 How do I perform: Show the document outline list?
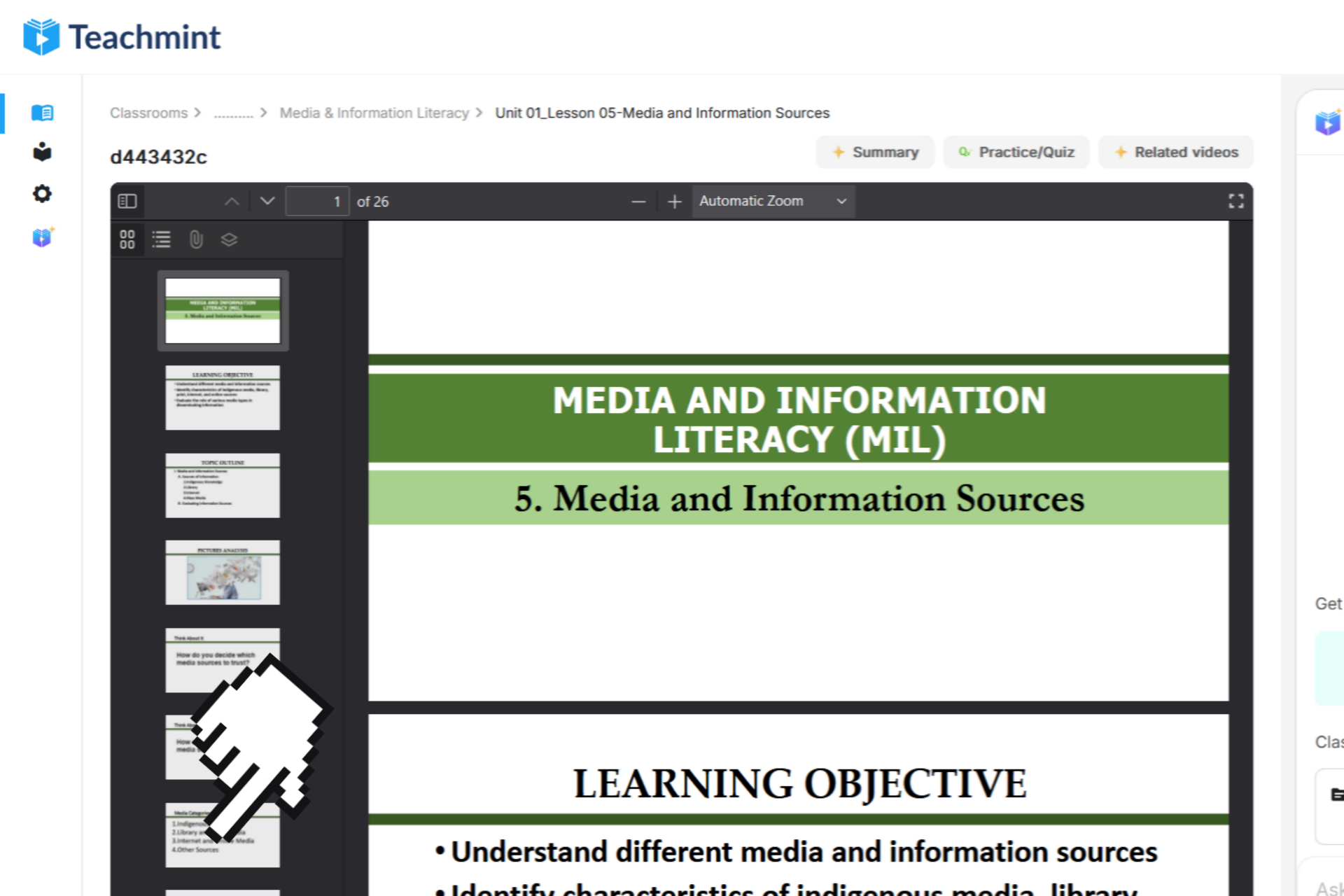162,239
